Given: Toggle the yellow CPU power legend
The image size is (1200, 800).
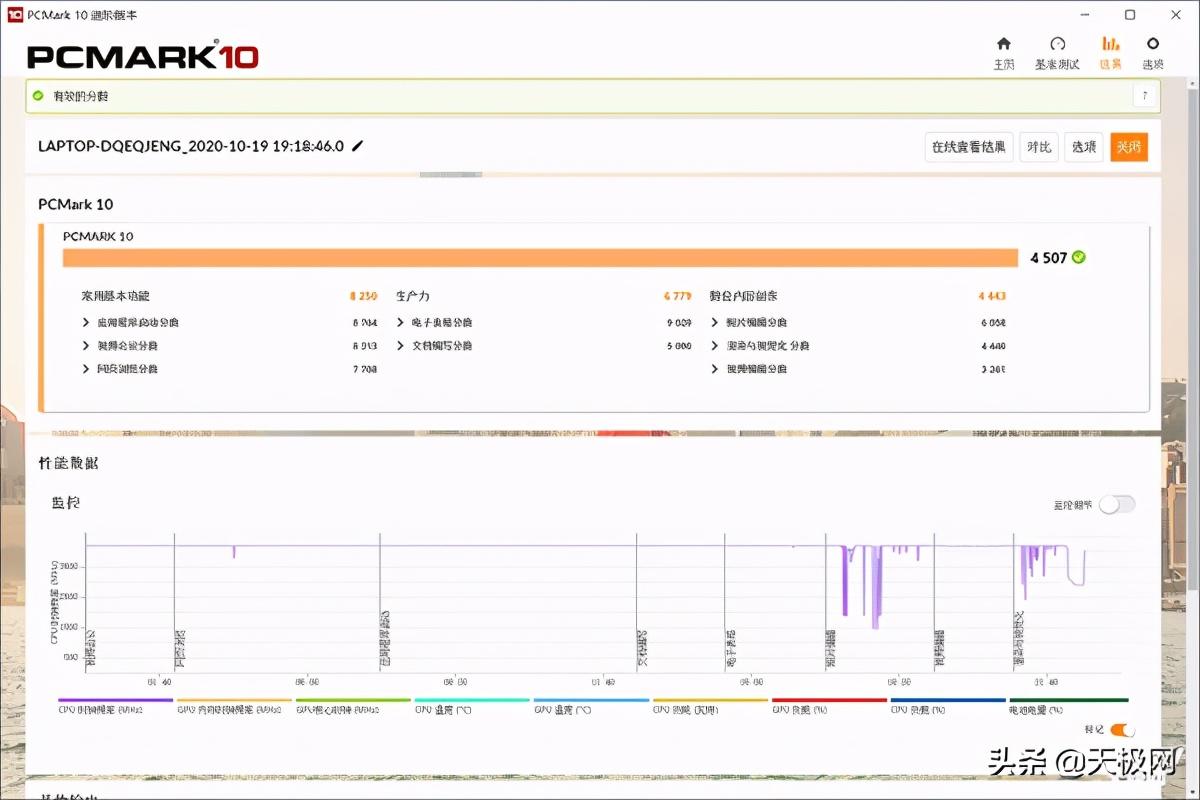Looking at the screenshot, I should (709, 705).
